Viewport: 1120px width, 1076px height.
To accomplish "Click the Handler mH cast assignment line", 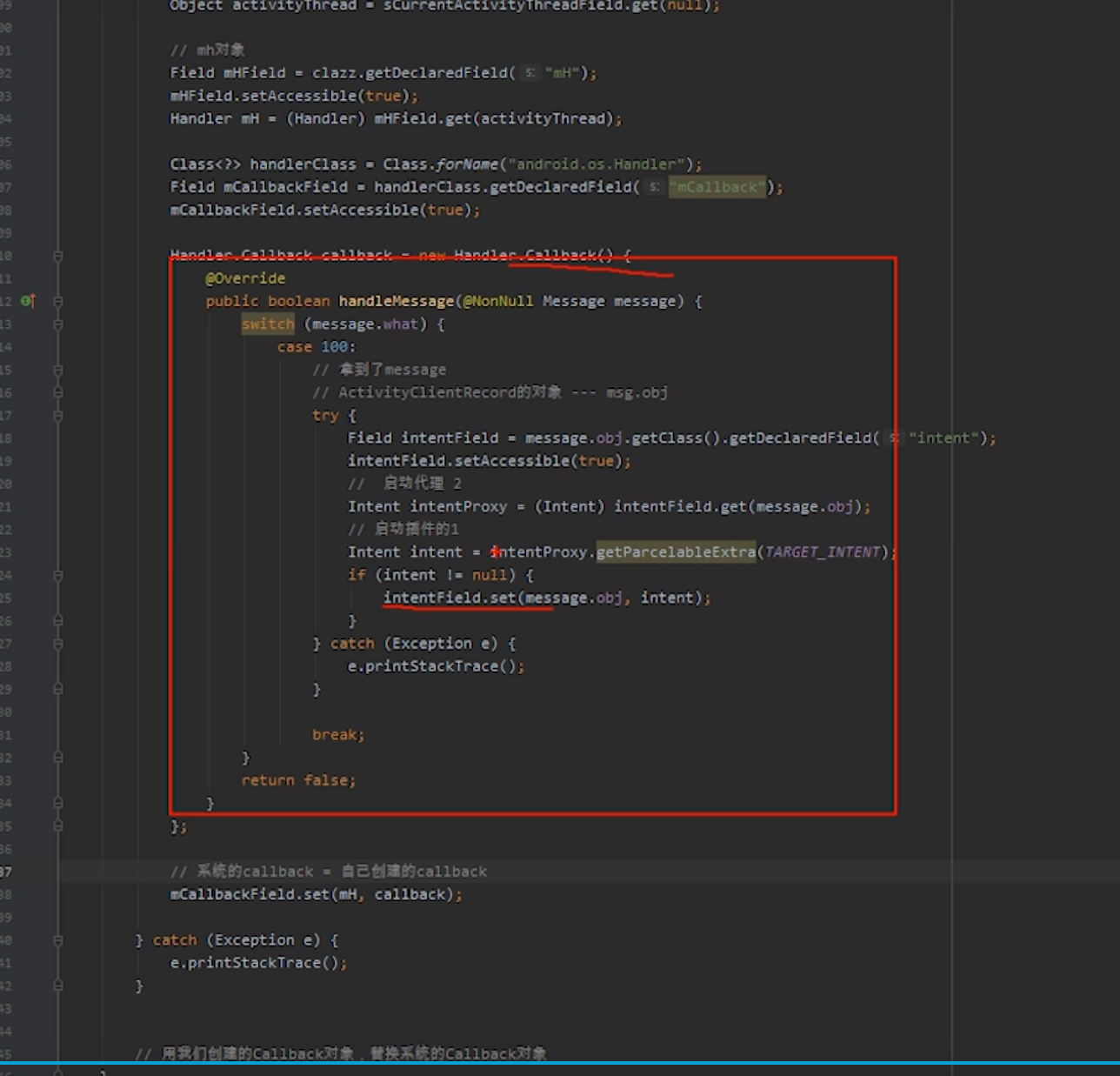I will click(396, 118).
